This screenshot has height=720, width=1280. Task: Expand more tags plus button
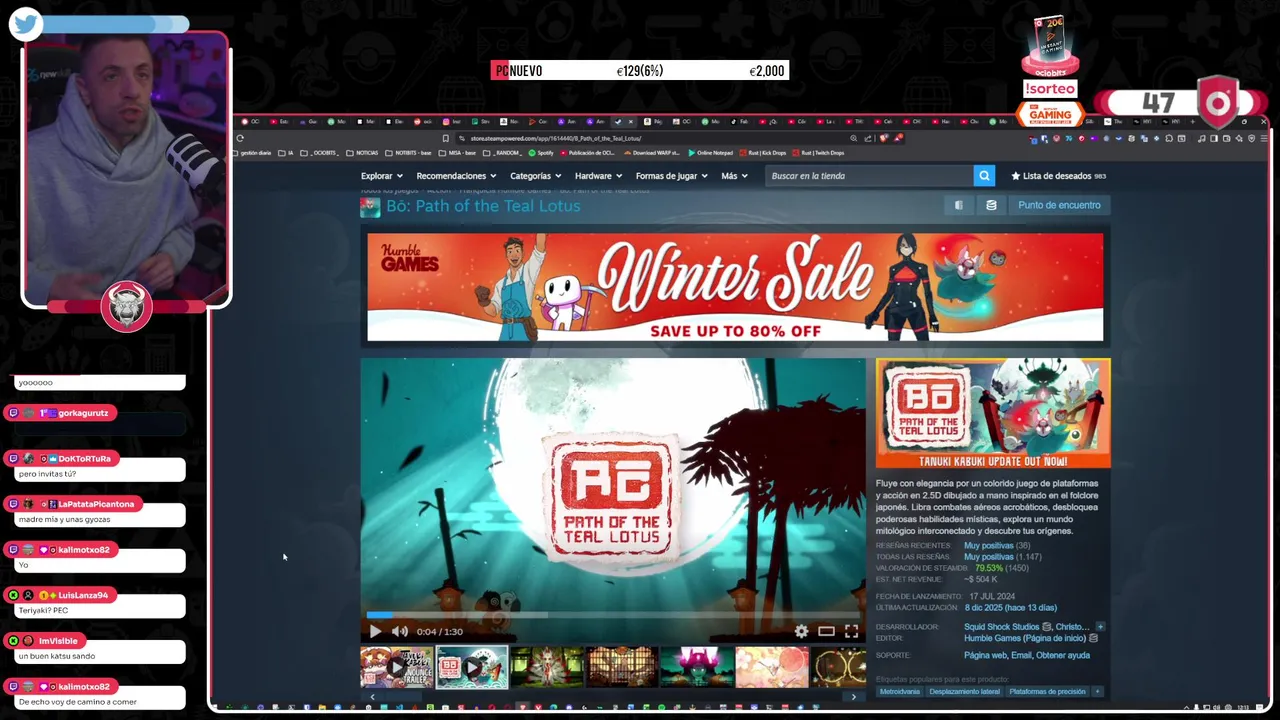[1097, 692]
